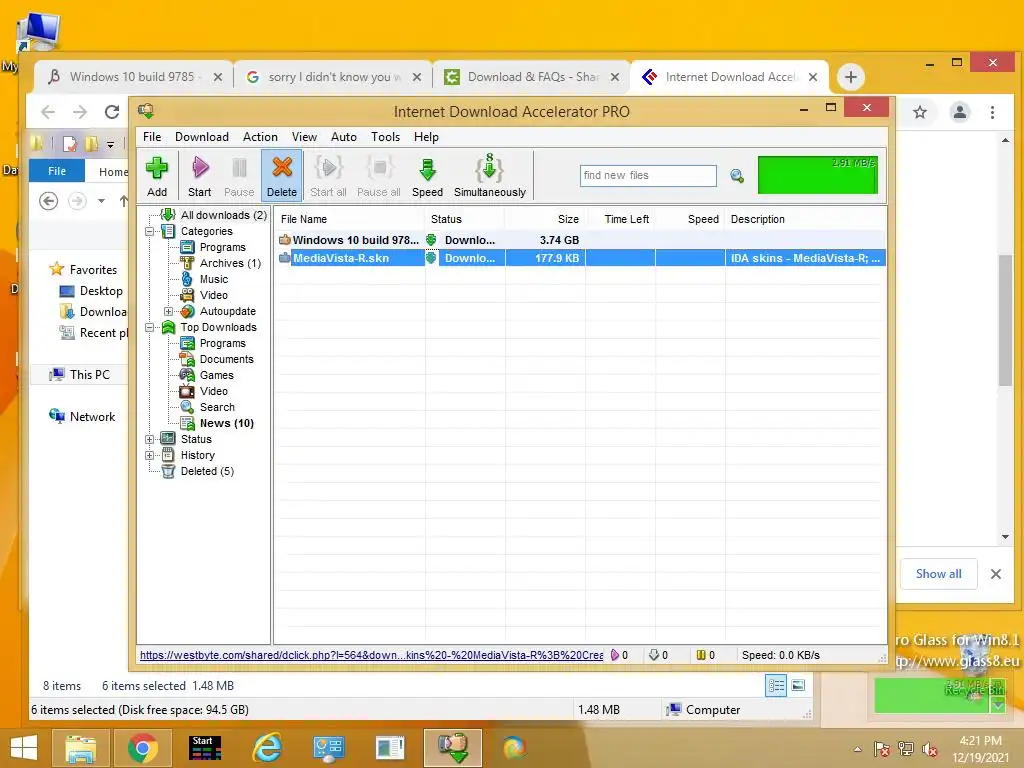
Task: Select the MediaVista-R.skn download row
Action: click(x=580, y=258)
